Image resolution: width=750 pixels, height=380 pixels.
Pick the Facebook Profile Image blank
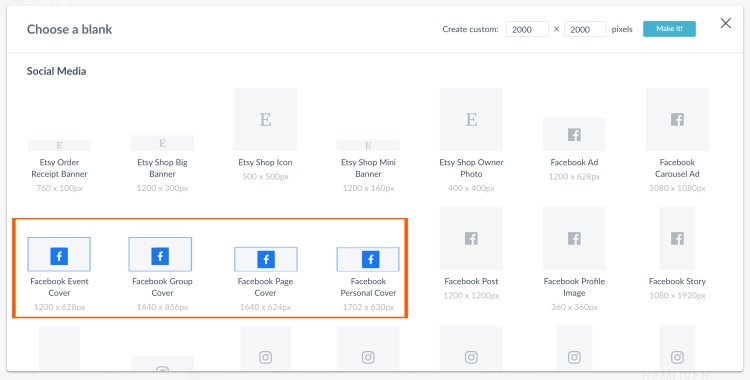tap(574, 238)
